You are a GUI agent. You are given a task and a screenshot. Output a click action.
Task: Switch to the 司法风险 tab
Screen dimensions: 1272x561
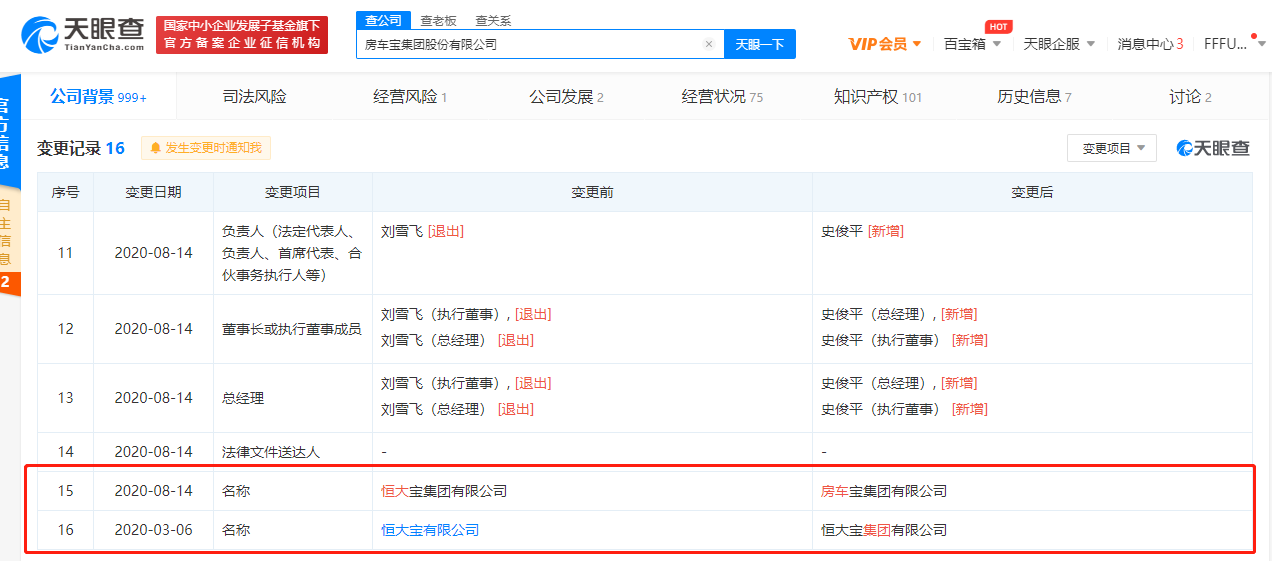tap(254, 97)
